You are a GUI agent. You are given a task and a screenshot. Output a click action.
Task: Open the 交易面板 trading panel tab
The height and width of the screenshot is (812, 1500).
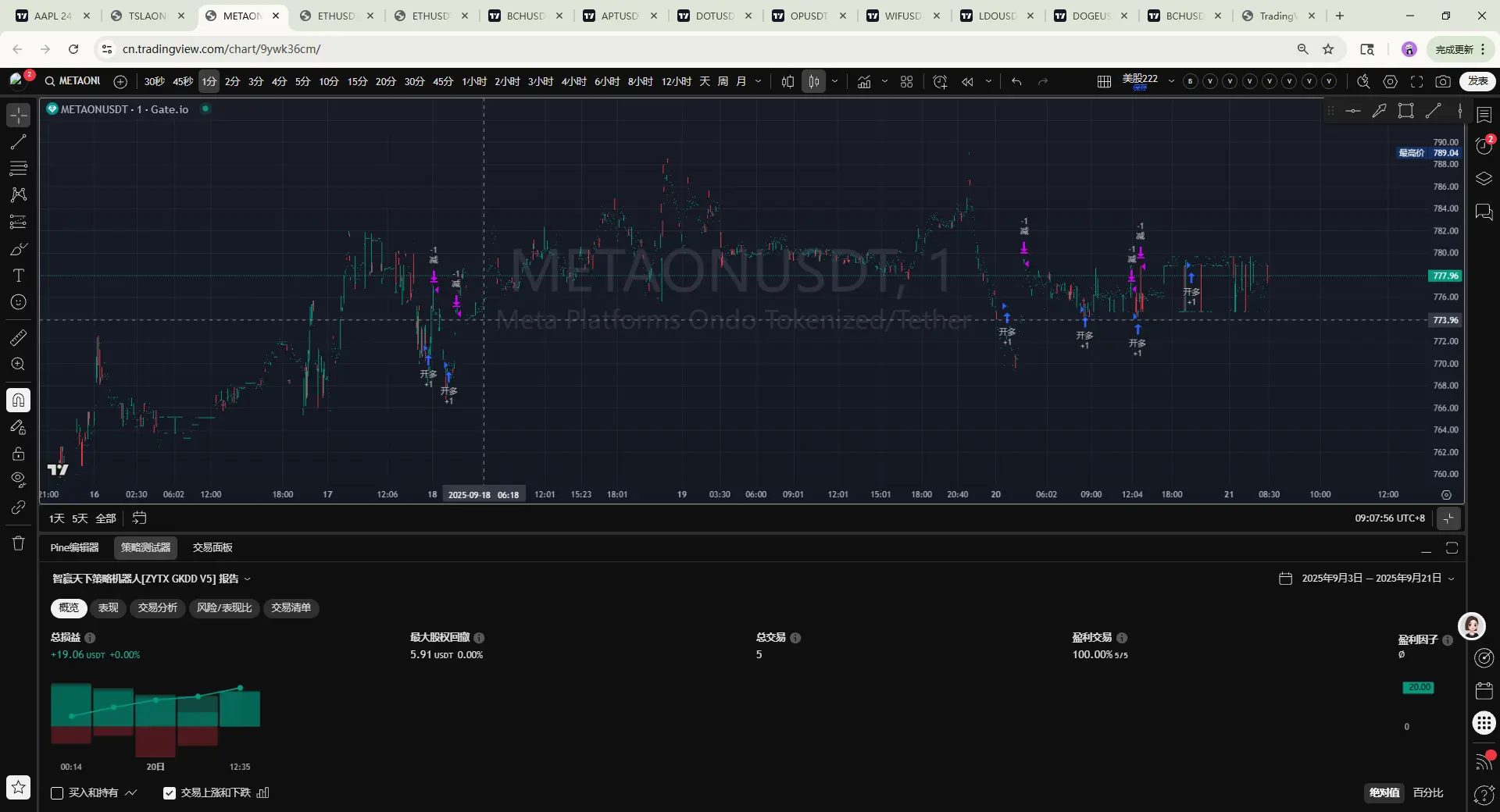click(x=212, y=547)
